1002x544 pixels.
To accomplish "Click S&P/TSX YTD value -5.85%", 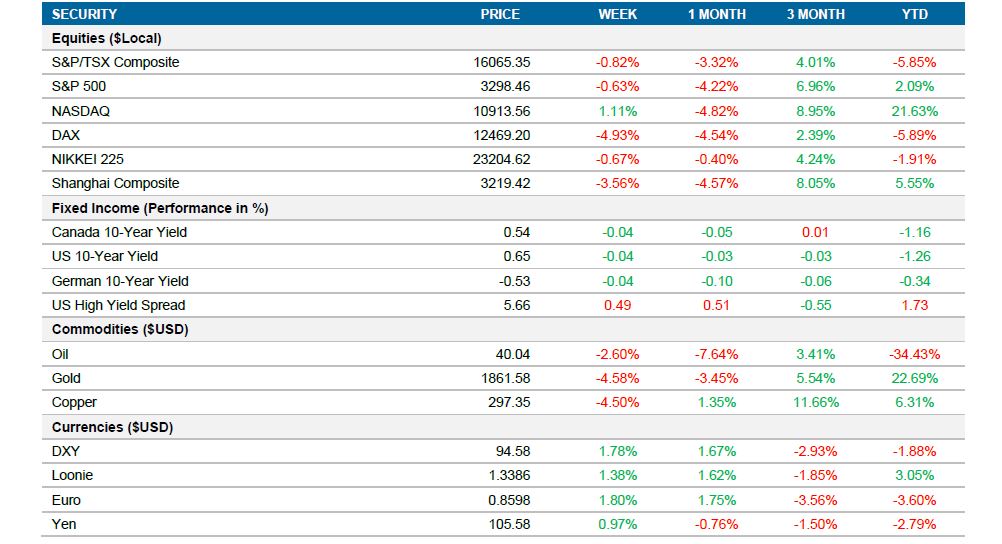I will pos(914,63).
